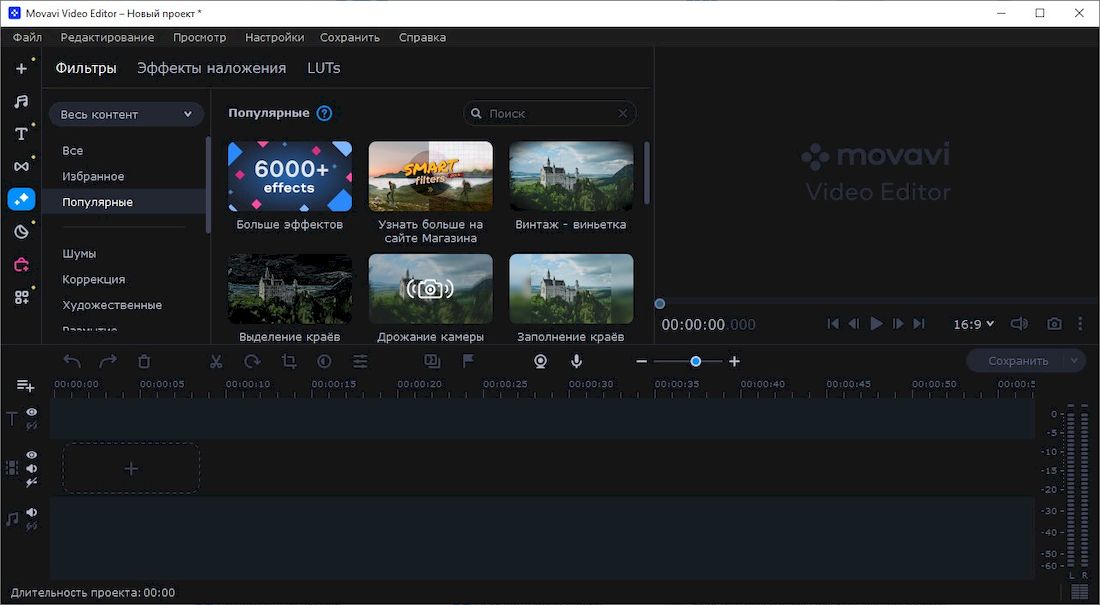Image resolution: width=1100 pixels, height=605 pixels.
Task: Toggle visibility of the video track
Action: click(x=31, y=454)
